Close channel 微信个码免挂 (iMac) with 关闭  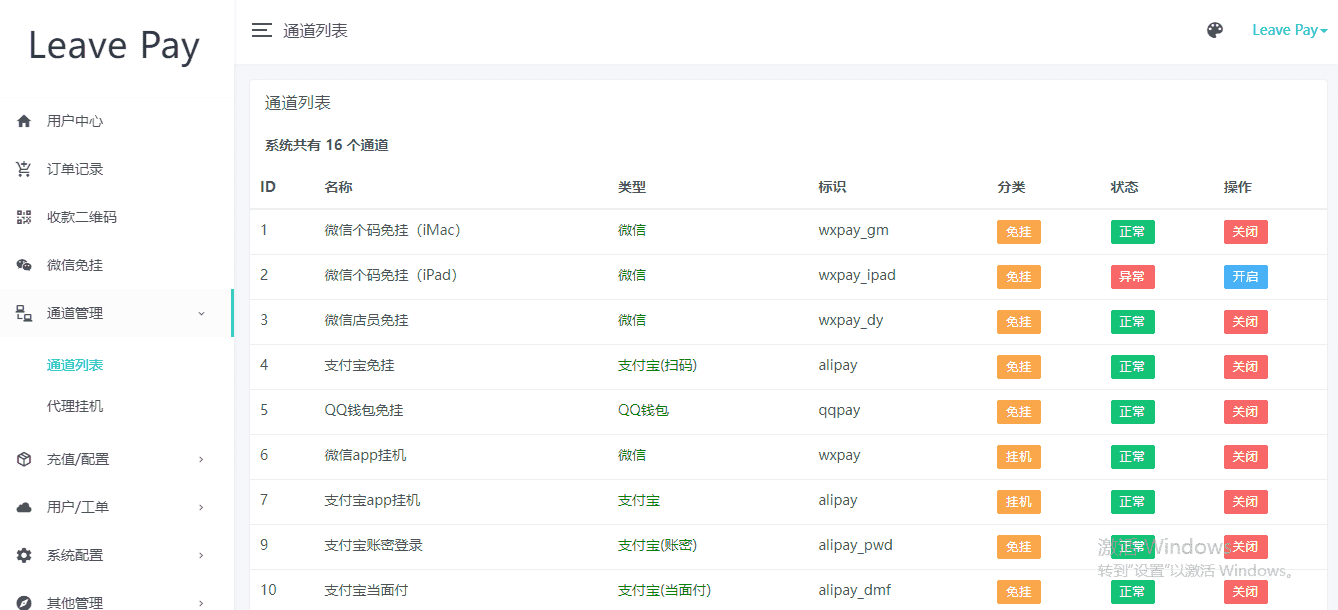point(1245,232)
